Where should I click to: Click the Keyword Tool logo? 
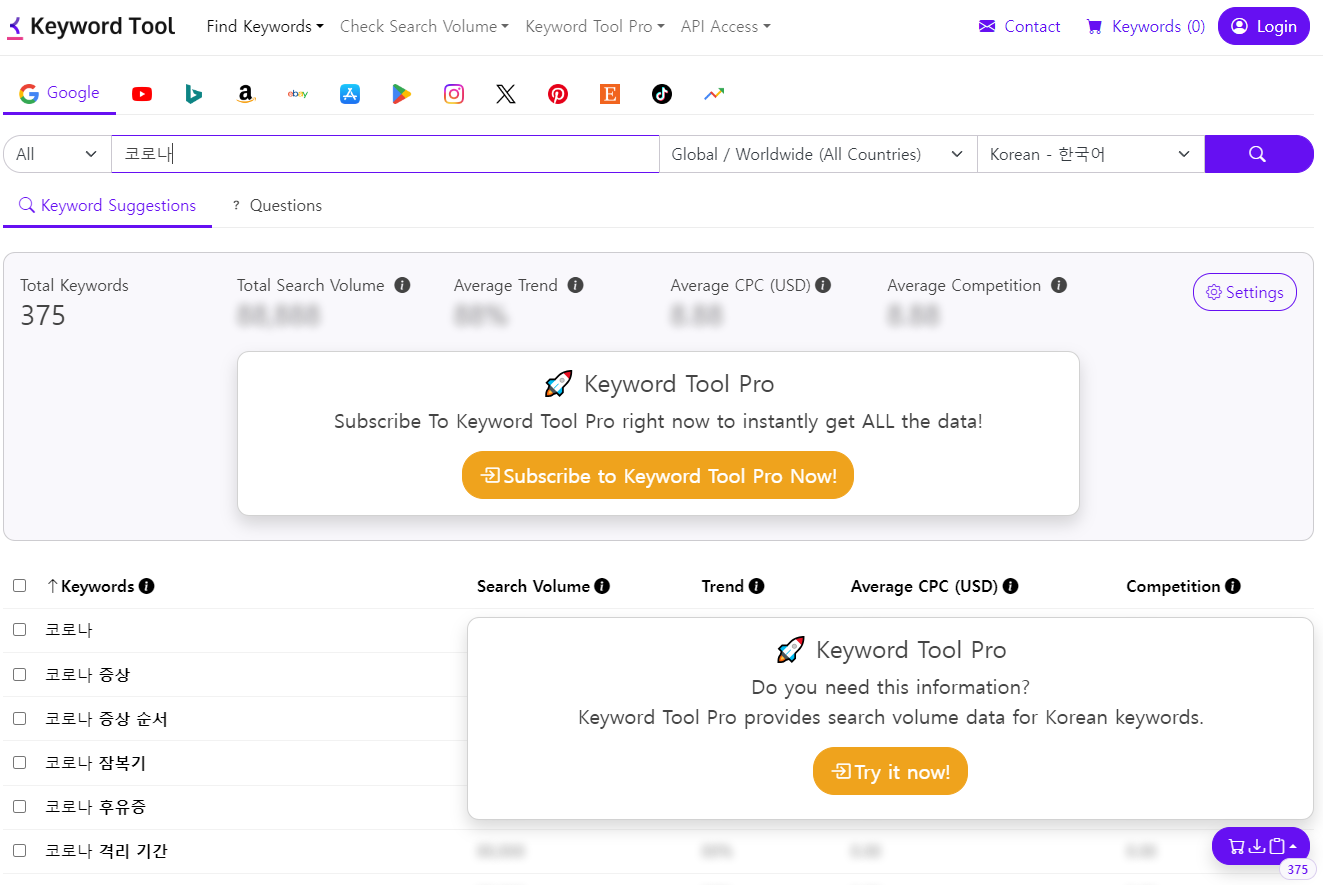point(91,27)
